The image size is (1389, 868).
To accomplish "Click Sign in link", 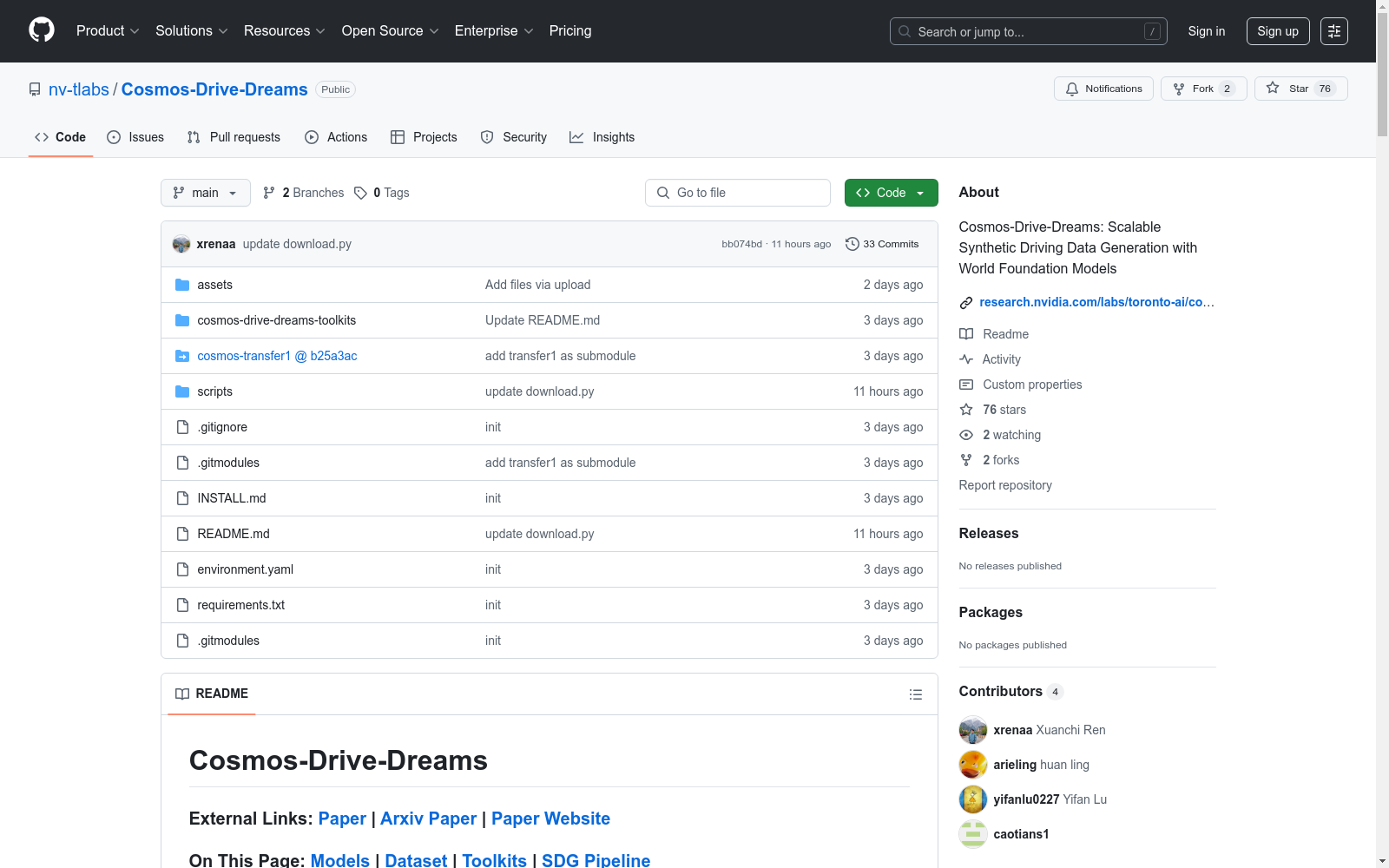I will coord(1207,31).
